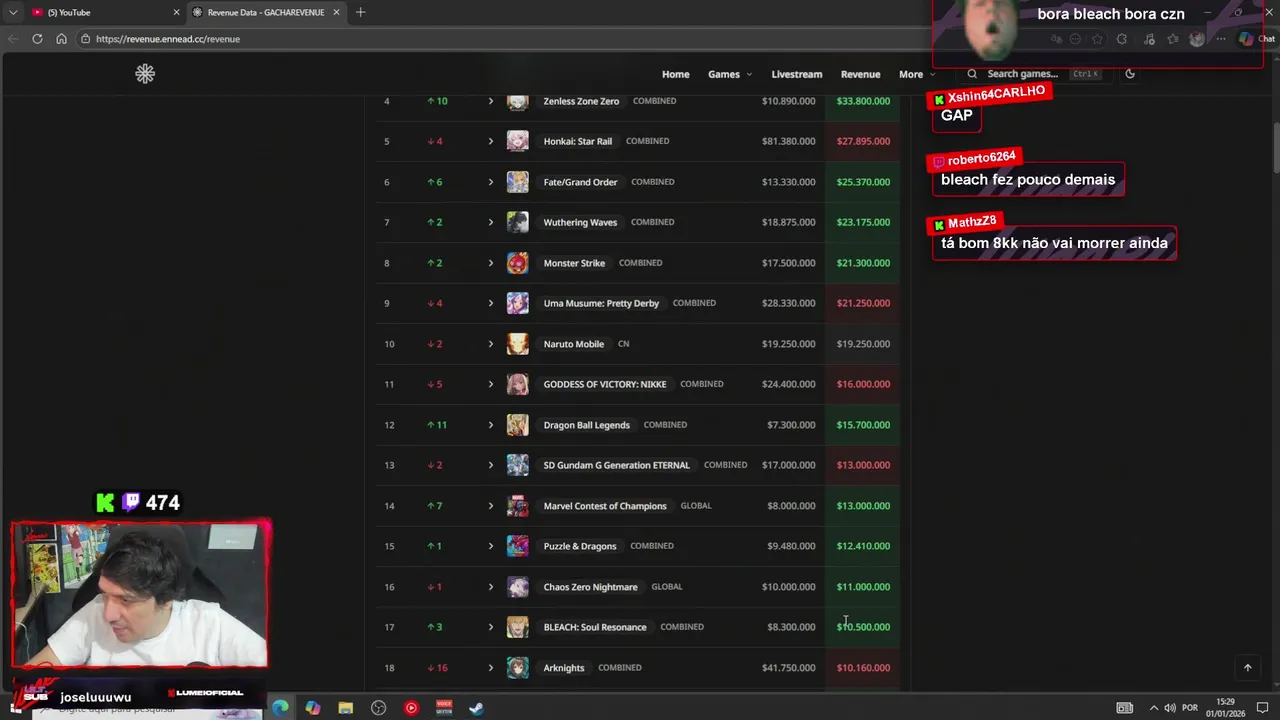Show hidden system tray icons
The width and height of the screenshot is (1280, 720).
(x=1153, y=708)
